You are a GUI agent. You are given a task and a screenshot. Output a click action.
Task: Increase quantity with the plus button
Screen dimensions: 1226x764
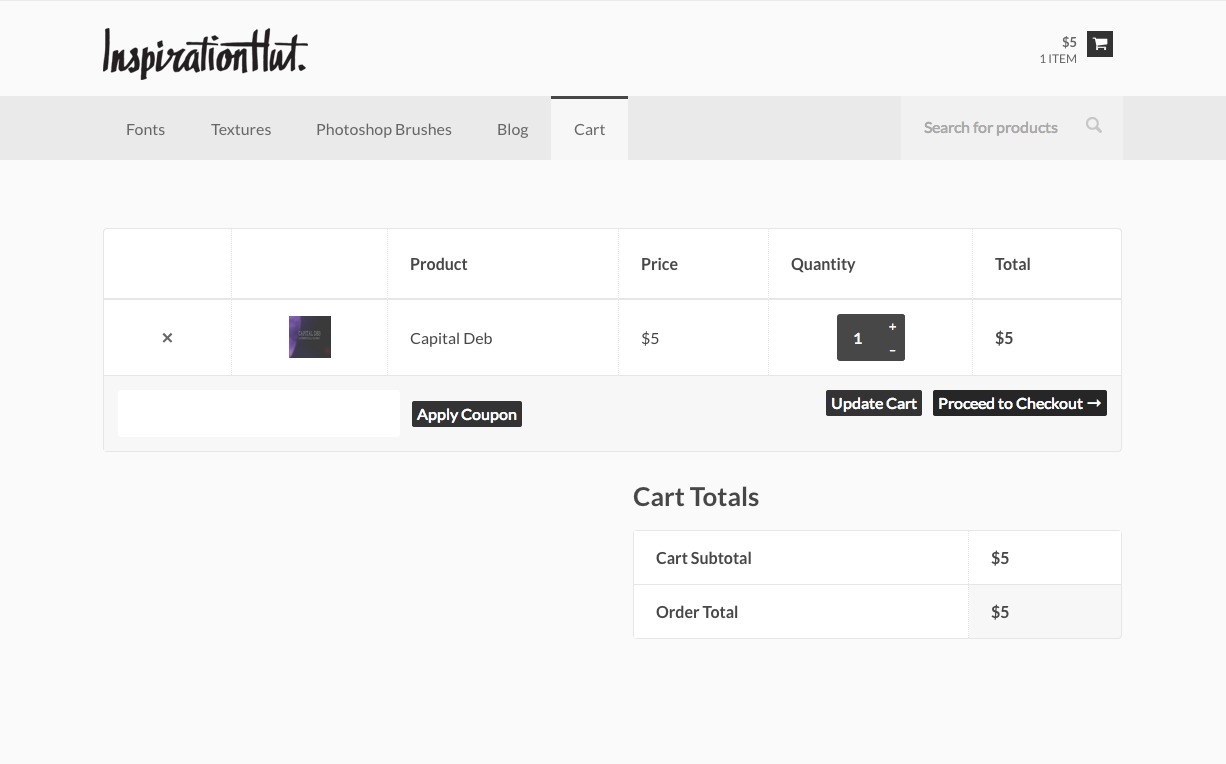click(893, 327)
